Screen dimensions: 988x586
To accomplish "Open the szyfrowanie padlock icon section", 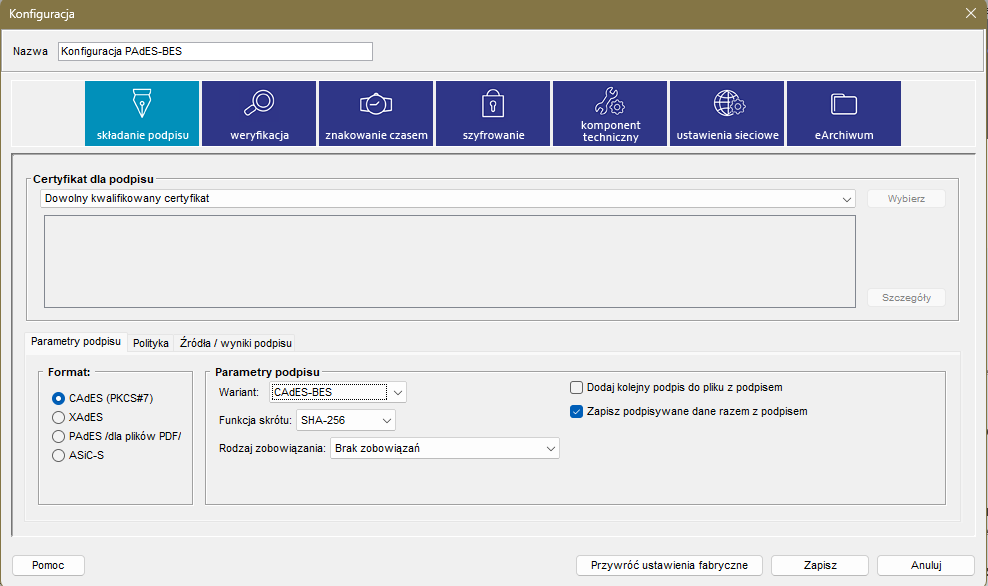I will coord(493,113).
